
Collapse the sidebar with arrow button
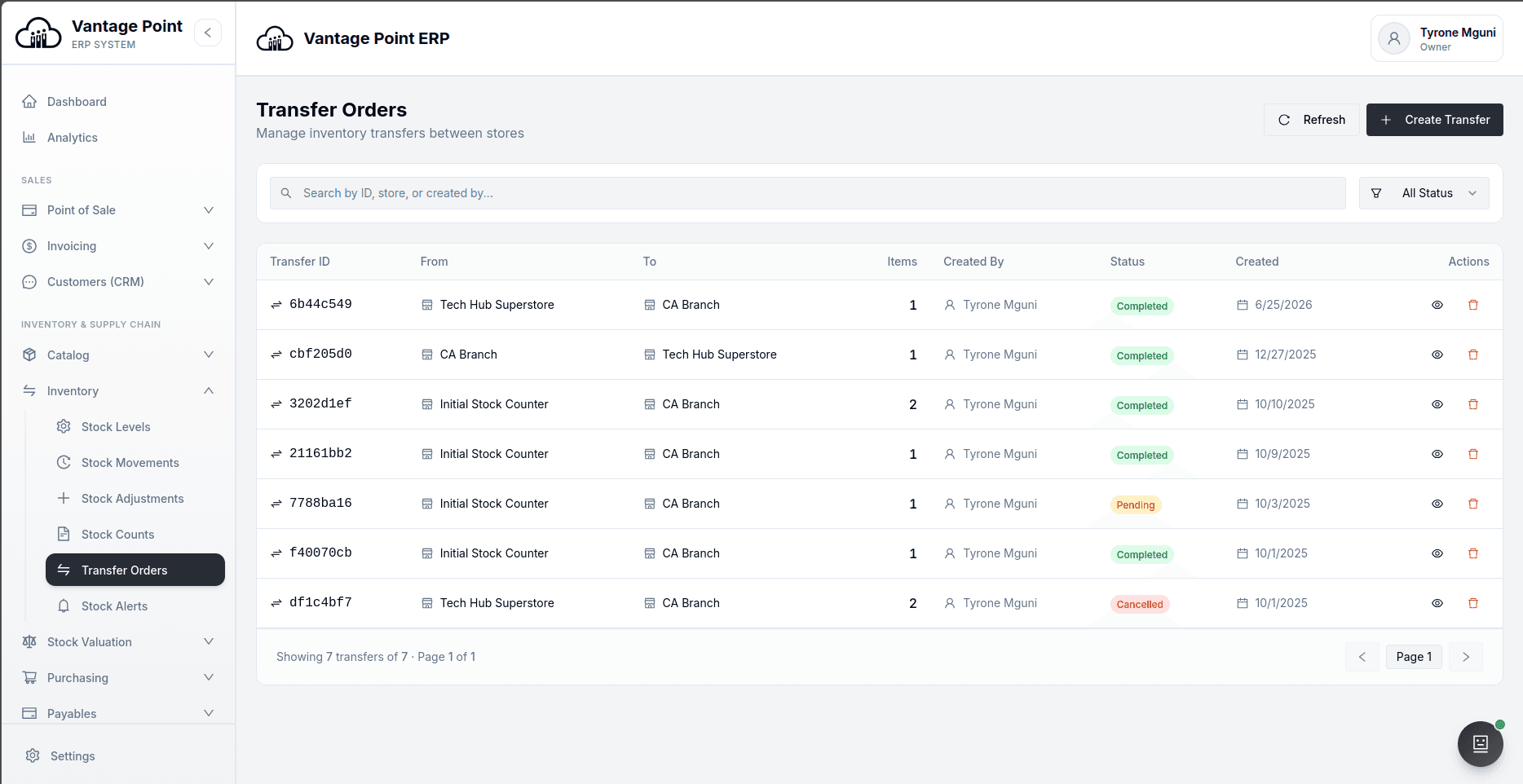point(208,33)
